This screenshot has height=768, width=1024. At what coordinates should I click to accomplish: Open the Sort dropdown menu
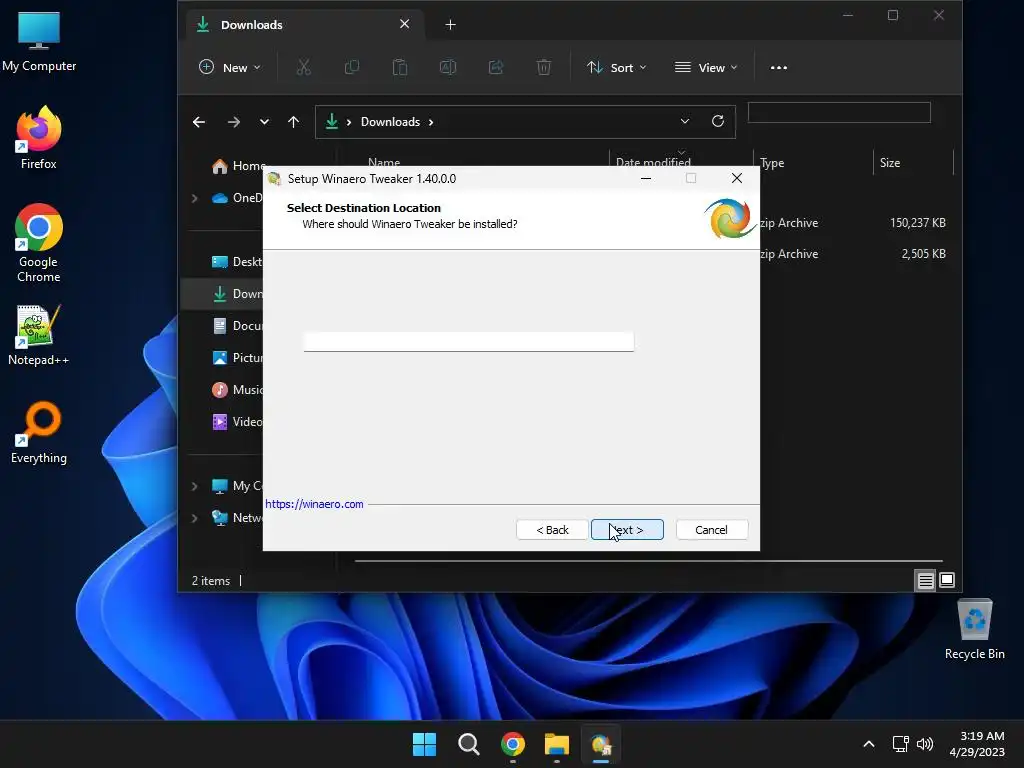pyautogui.click(x=616, y=67)
